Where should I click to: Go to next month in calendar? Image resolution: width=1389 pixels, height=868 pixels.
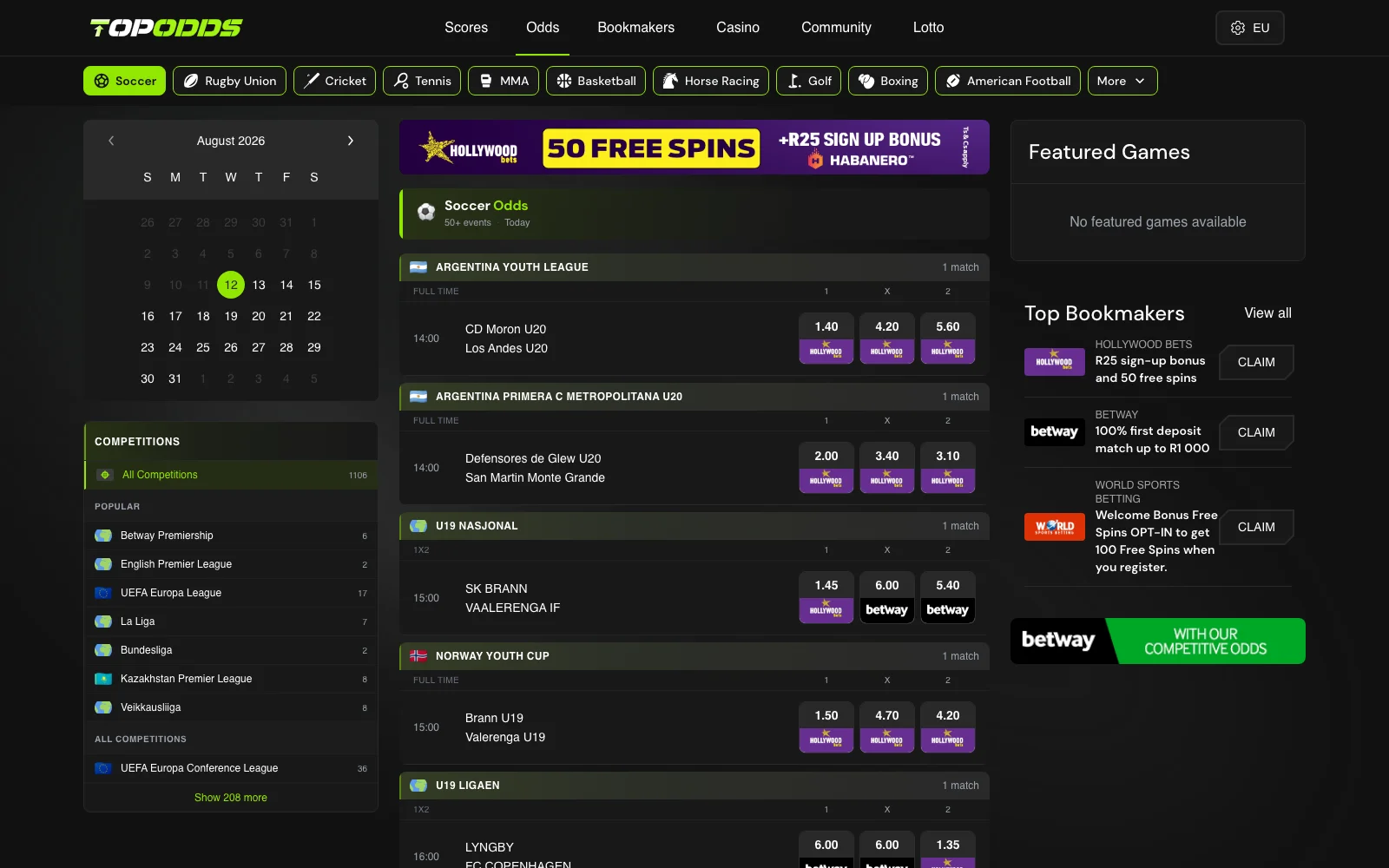[351, 141]
